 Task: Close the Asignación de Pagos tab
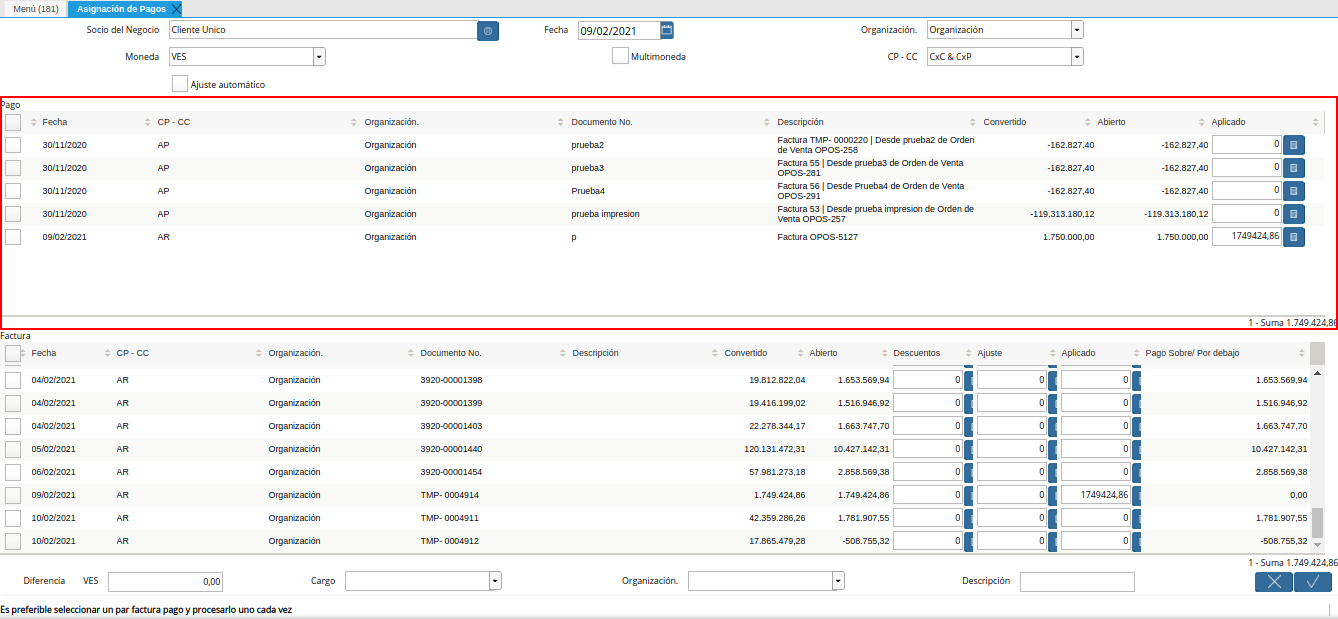click(x=176, y=9)
